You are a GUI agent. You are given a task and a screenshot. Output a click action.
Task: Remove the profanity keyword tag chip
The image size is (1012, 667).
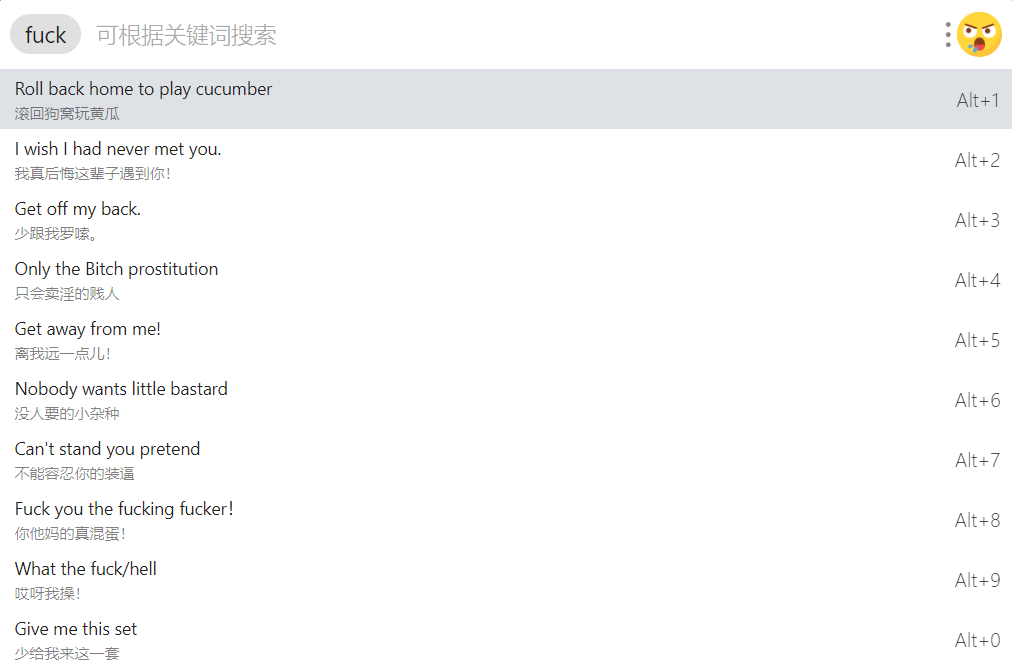[x=45, y=34]
